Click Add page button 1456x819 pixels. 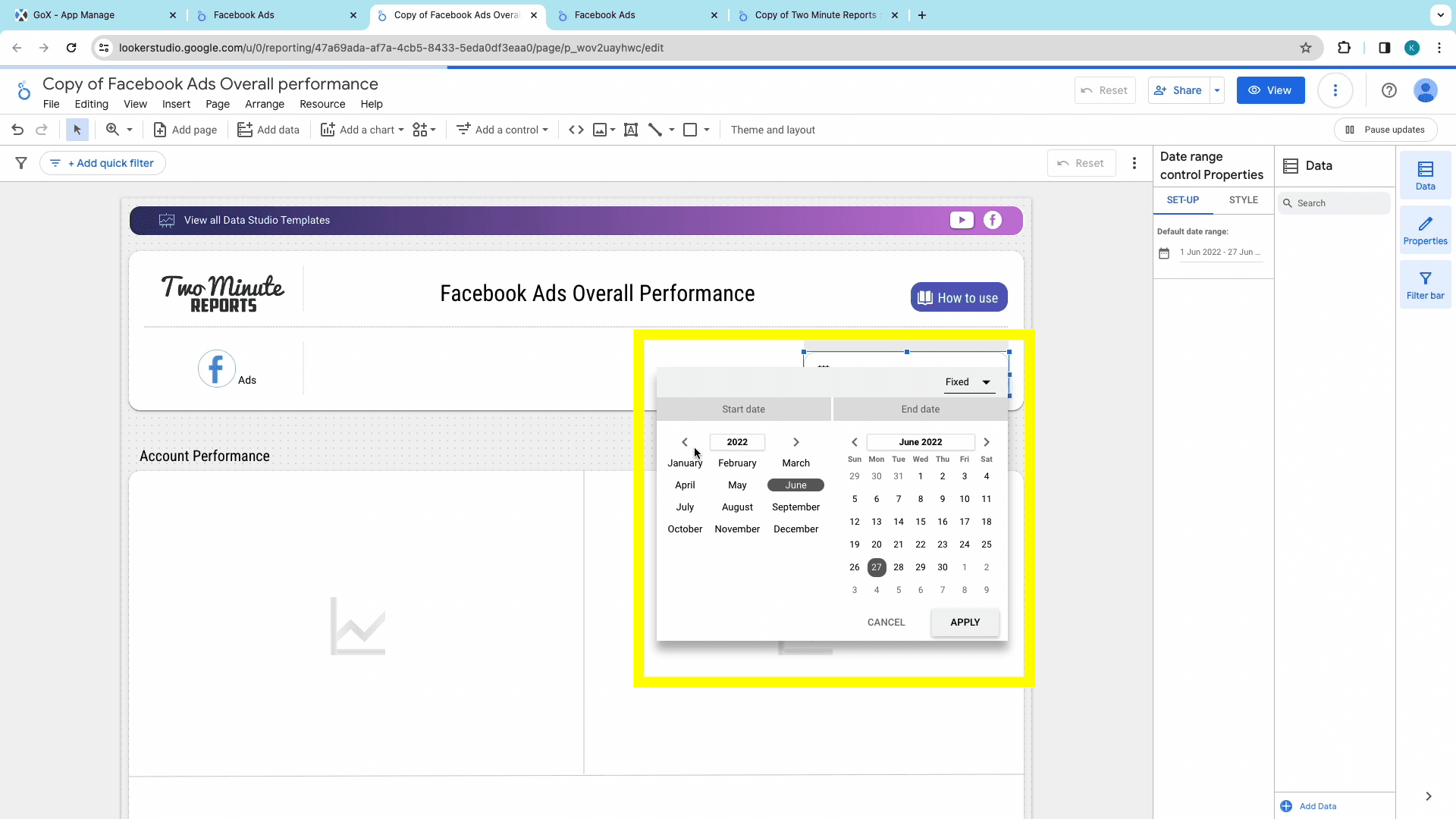tap(186, 130)
